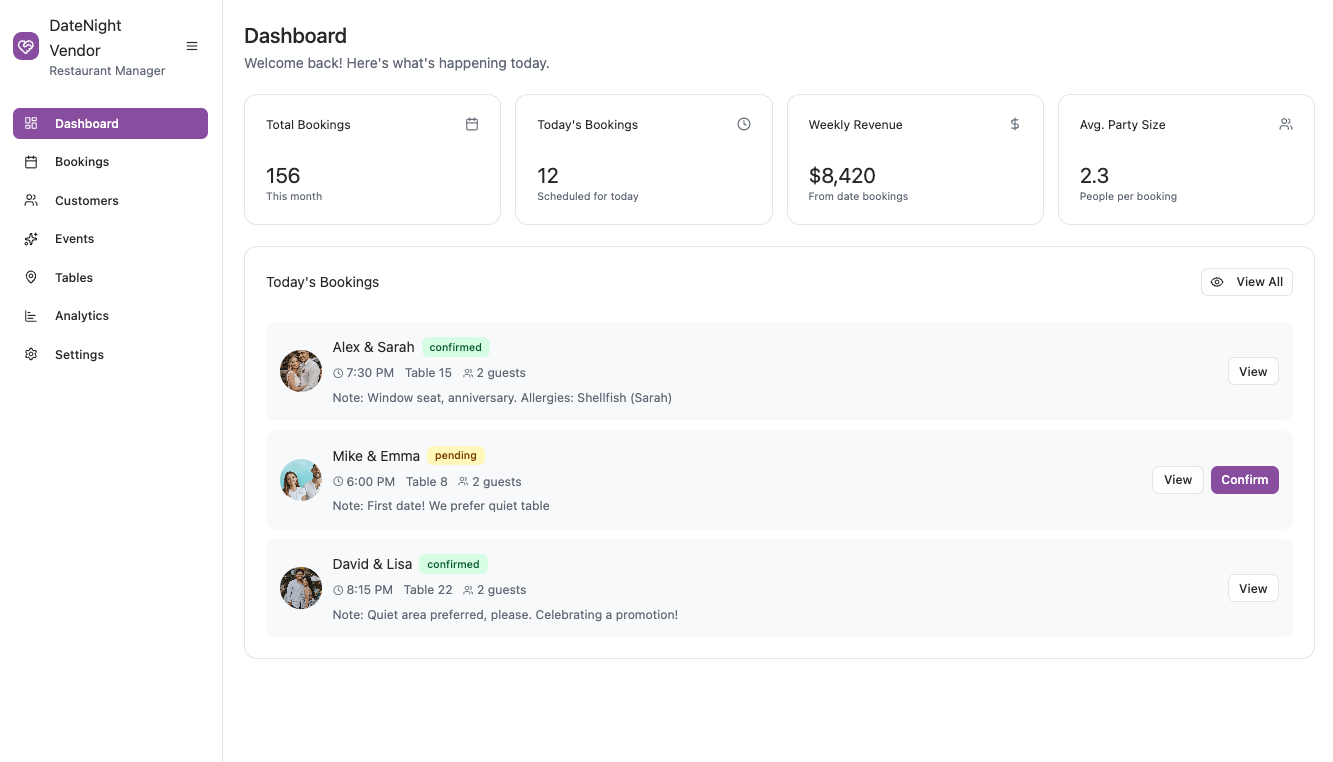
Task: Click the calendar icon in Total Bookings card
Action: pyautogui.click(x=472, y=124)
